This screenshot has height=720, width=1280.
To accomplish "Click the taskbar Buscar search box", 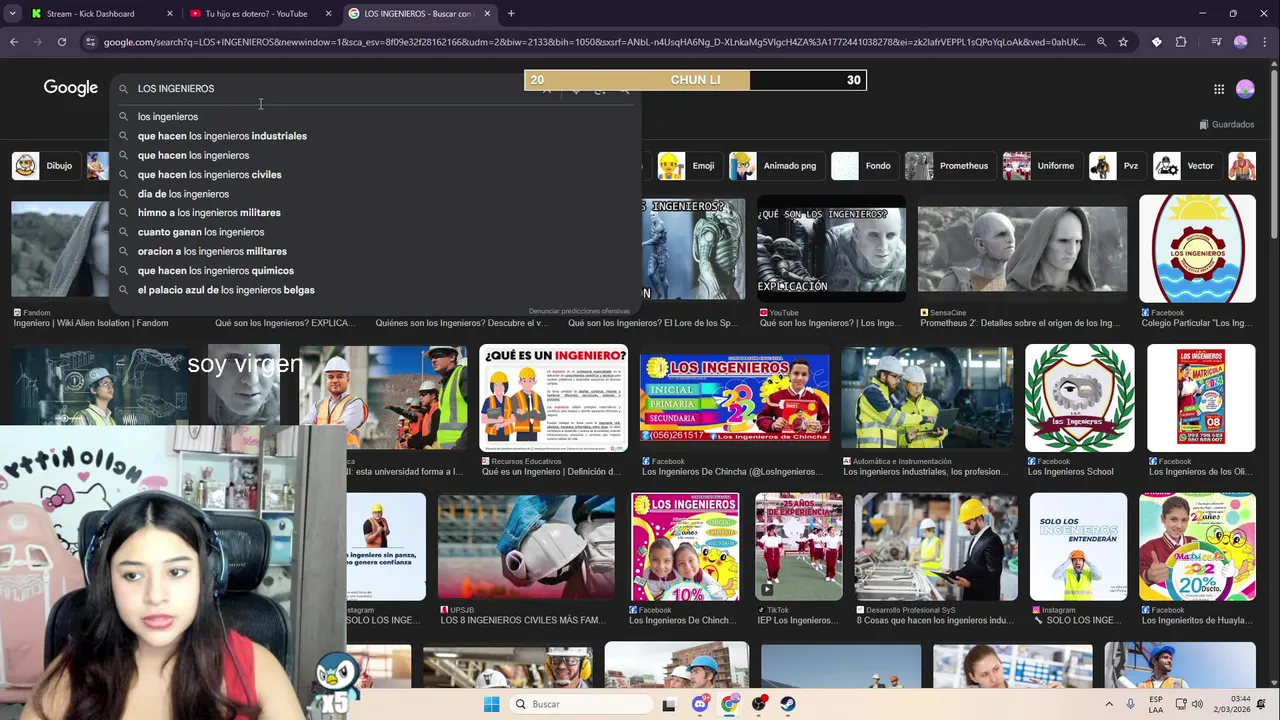I will [579, 704].
